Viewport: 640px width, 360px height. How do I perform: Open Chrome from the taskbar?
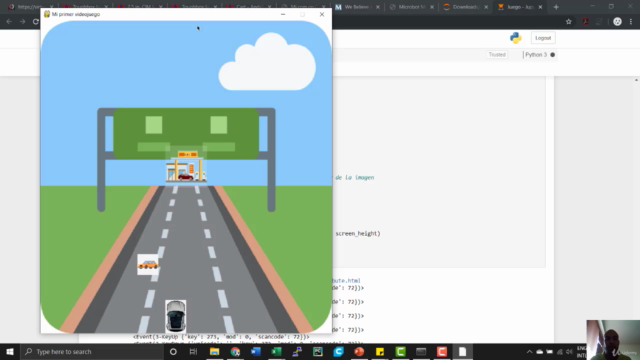coord(235,351)
